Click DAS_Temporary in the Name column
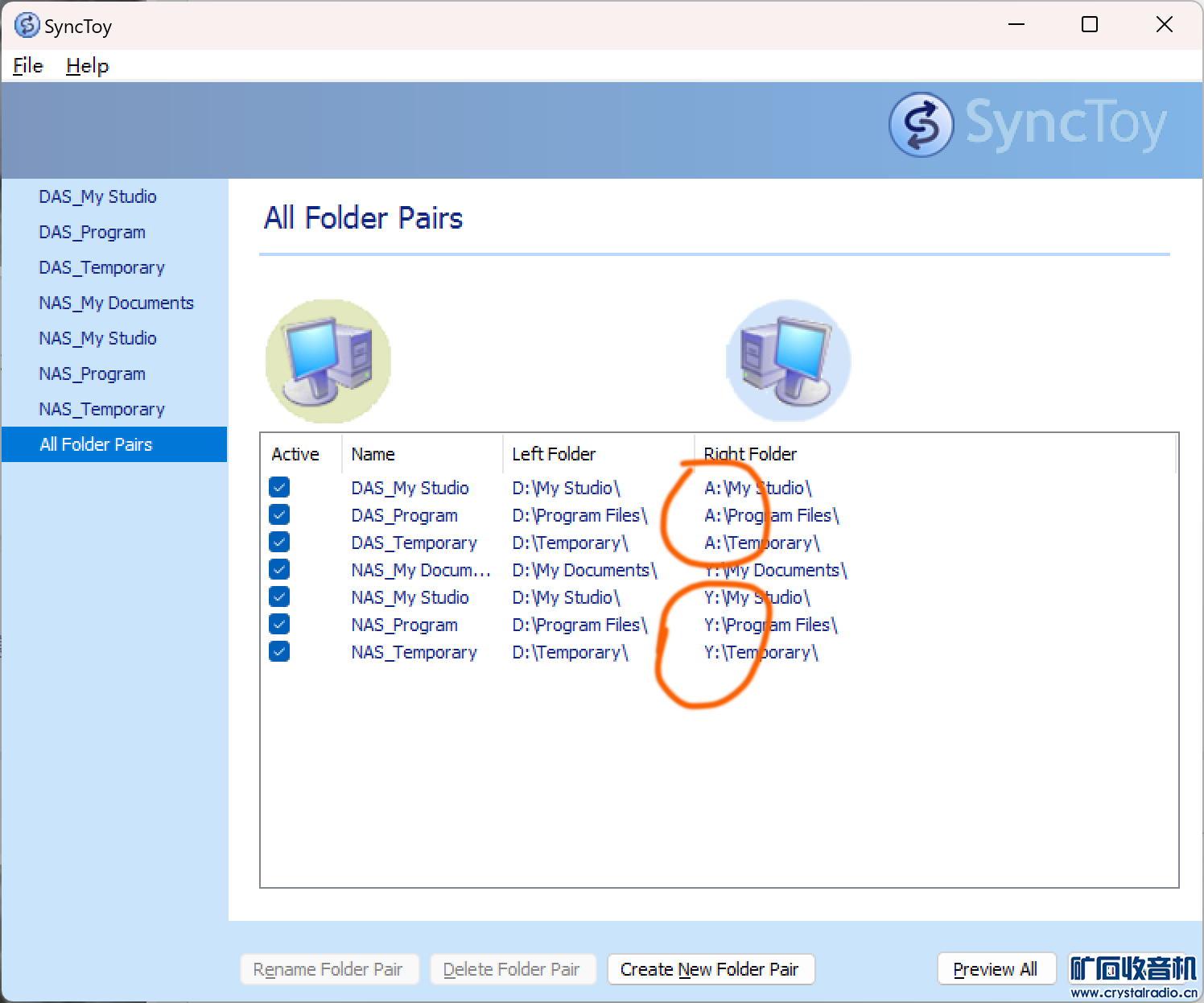 pyautogui.click(x=414, y=543)
